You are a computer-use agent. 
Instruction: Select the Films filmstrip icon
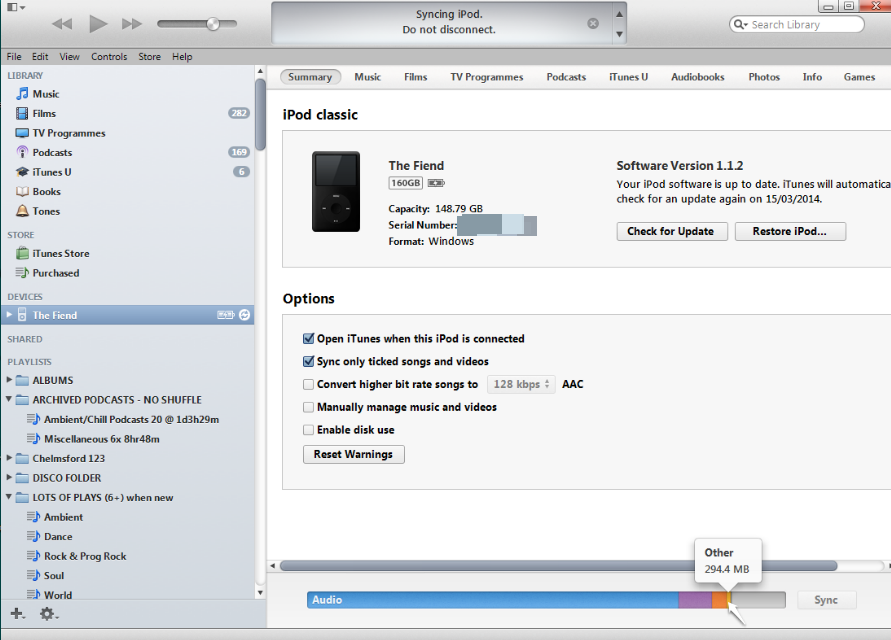(22, 113)
